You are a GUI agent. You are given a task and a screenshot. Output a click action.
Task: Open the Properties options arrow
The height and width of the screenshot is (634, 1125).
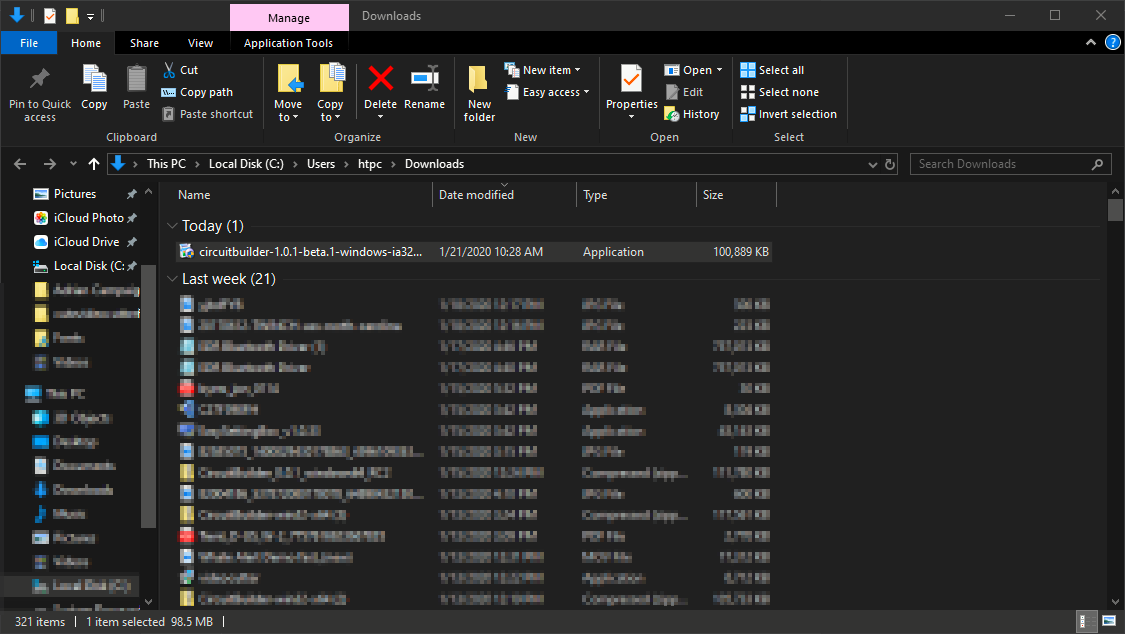click(x=631, y=117)
